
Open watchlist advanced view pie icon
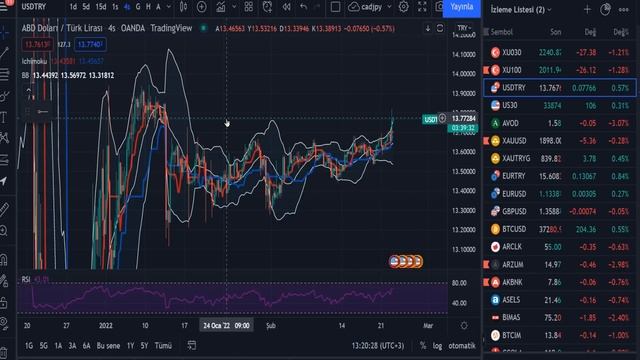click(605, 9)
